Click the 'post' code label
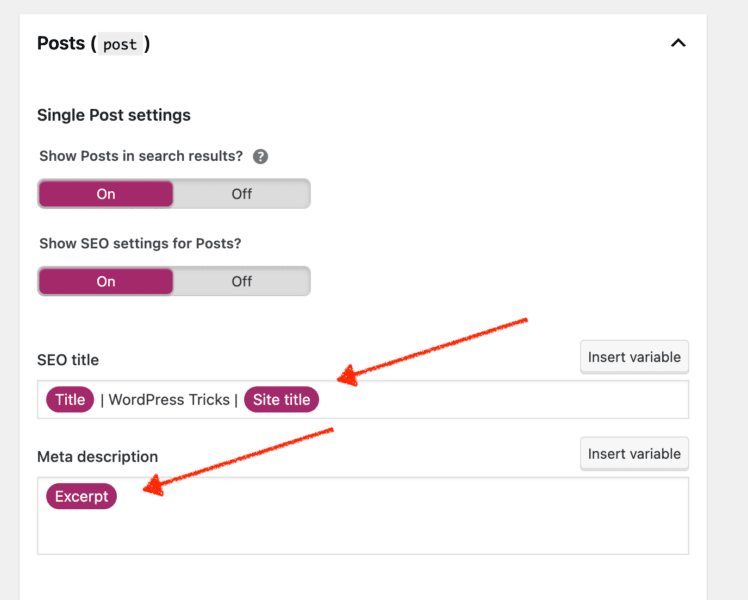748x600 pixels. [x=120, y=44]
